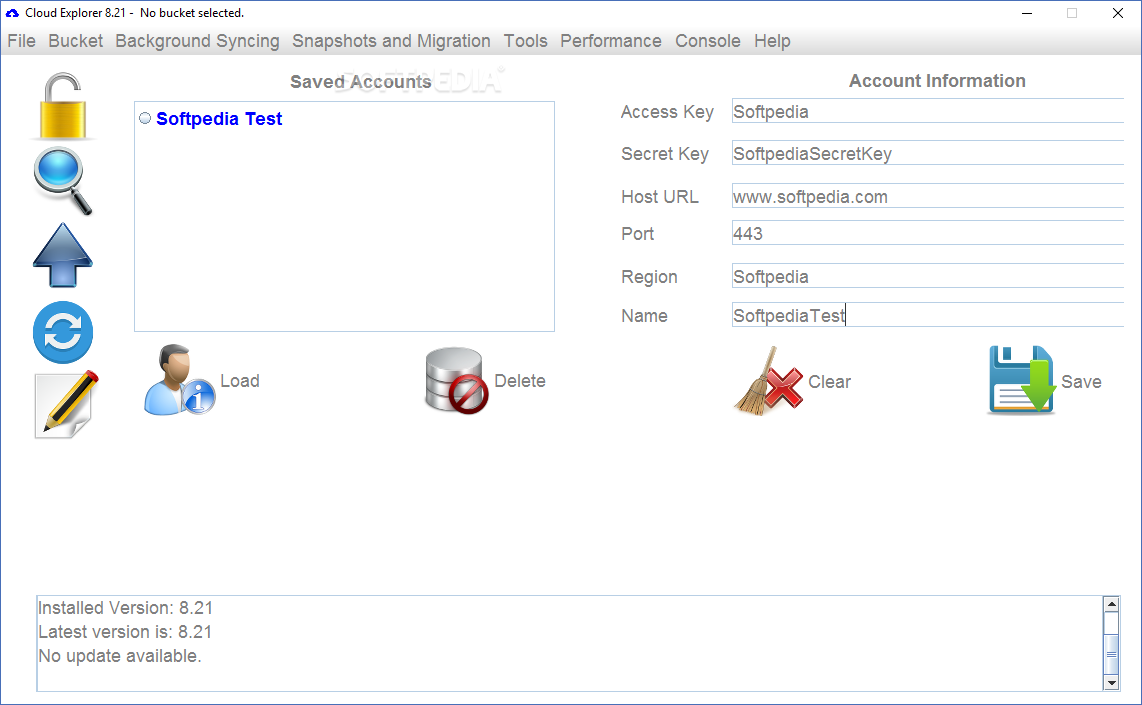Click the Delete text label
The height and width of the screenshot is (705, 1142).
pos(519,381)
